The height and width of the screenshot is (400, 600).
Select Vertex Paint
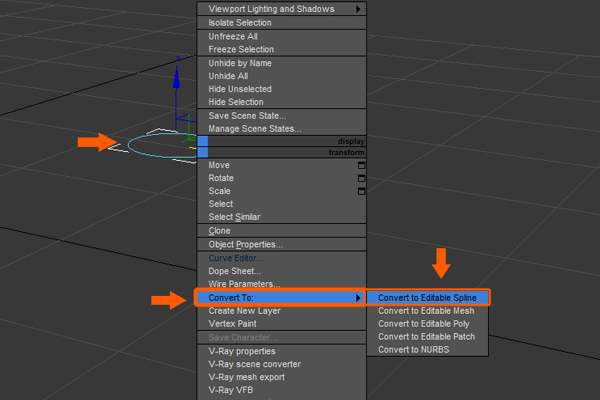click(282, 324)
